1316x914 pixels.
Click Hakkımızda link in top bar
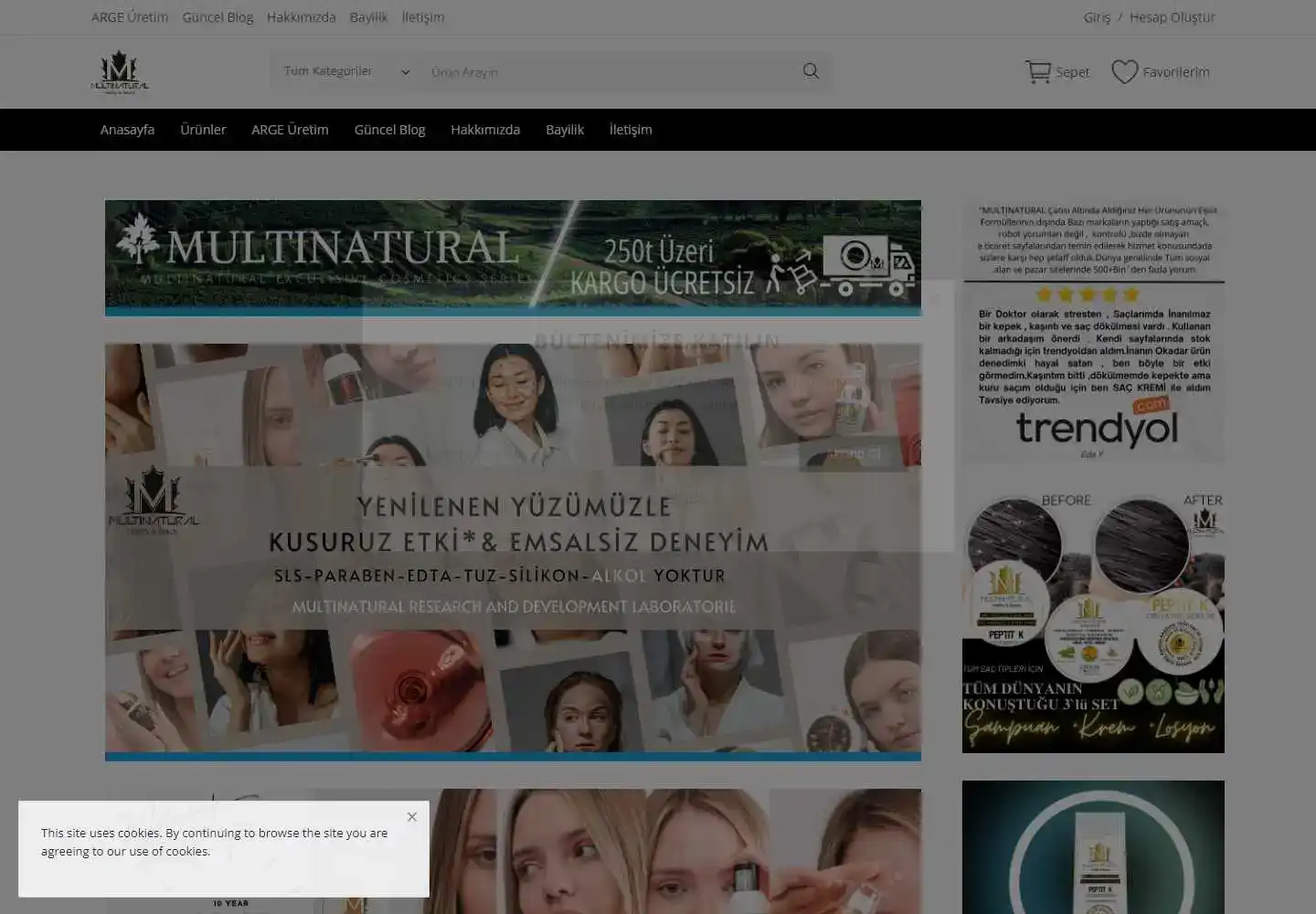pyautogui.click(x=301, y=17)
